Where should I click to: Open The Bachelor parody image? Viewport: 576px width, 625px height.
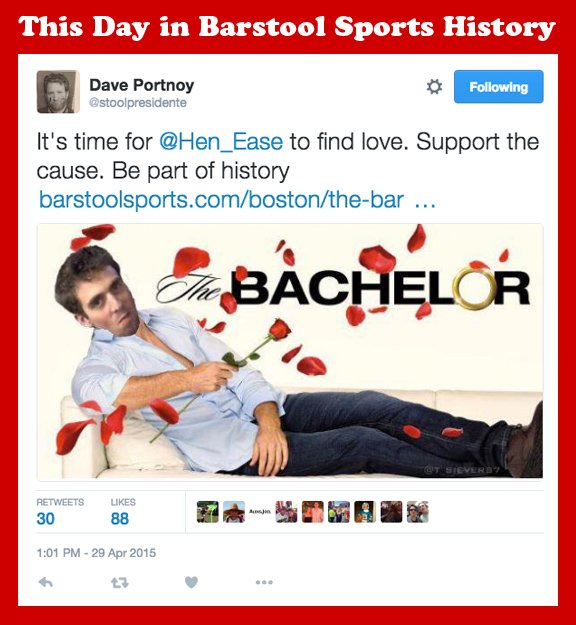(x=290, y=351)
